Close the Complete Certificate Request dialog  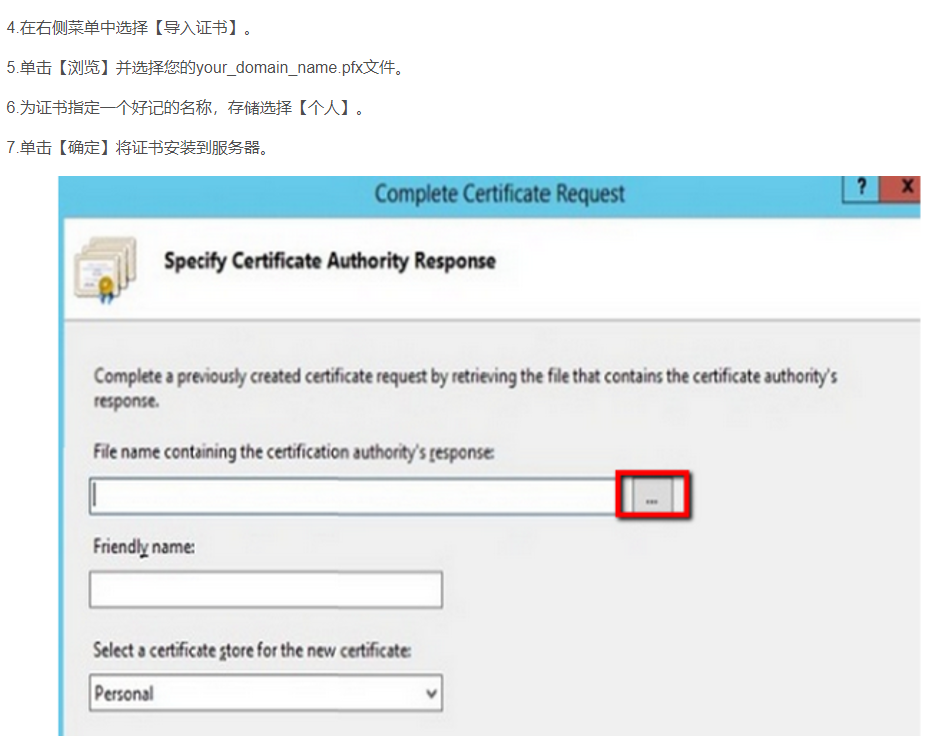[906, 187]
